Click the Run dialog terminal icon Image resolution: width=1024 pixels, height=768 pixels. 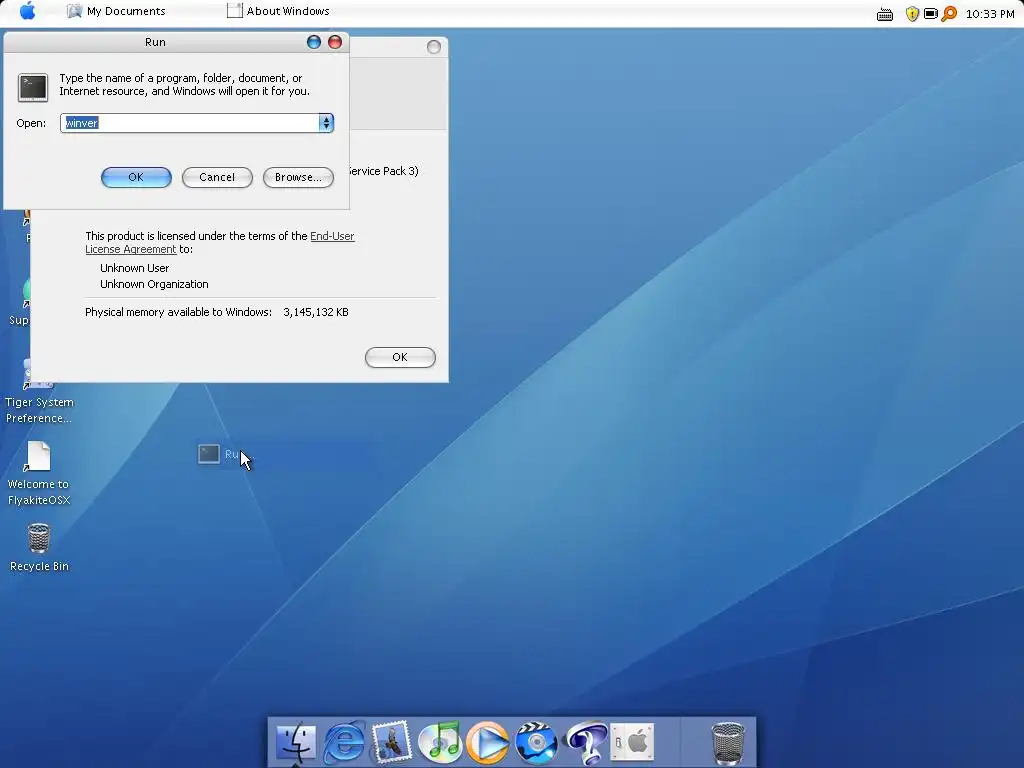pyautogui.click(x=33, y=88)
